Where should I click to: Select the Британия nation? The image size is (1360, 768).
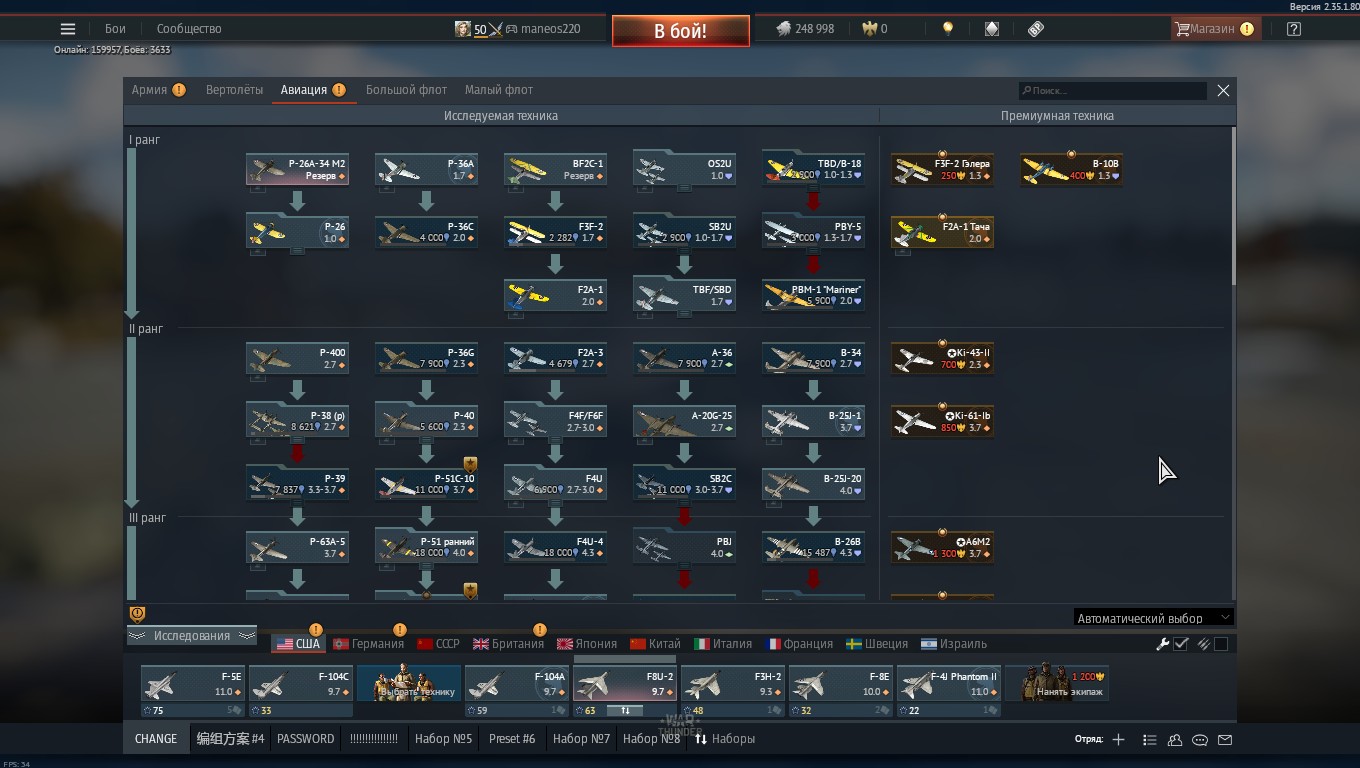point(508,644)
